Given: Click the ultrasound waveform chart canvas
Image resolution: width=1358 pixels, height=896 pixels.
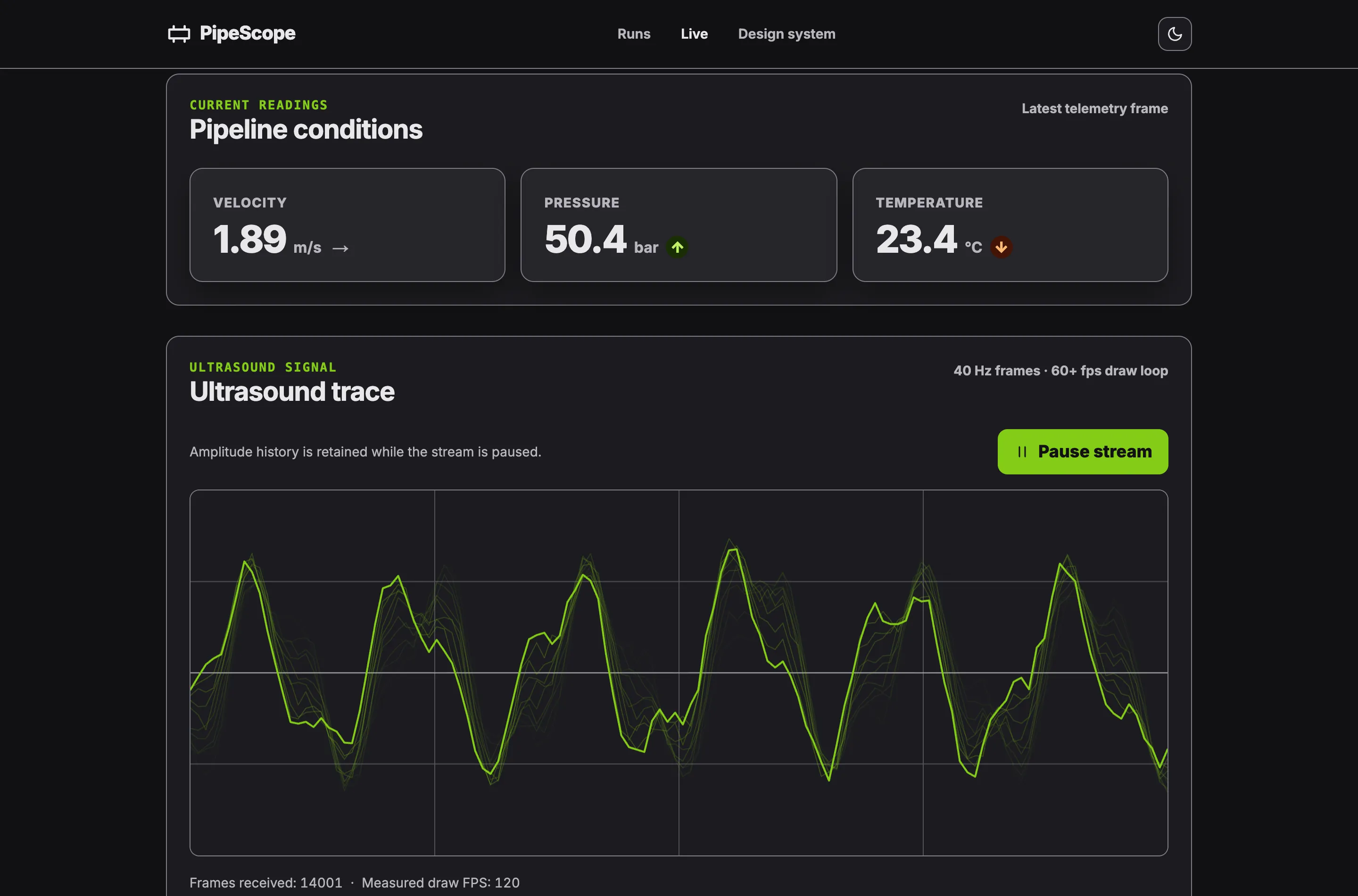Looking at the screenshot, I should pyautogui.click(x=679, y=672).
